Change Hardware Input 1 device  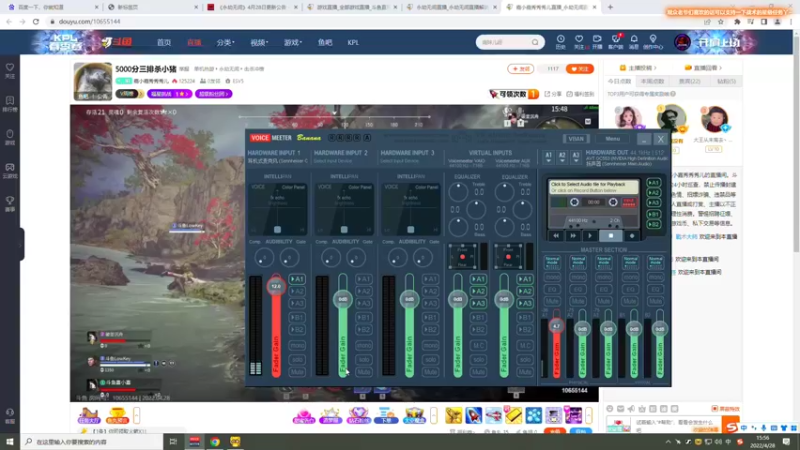(x=278, y=161)
